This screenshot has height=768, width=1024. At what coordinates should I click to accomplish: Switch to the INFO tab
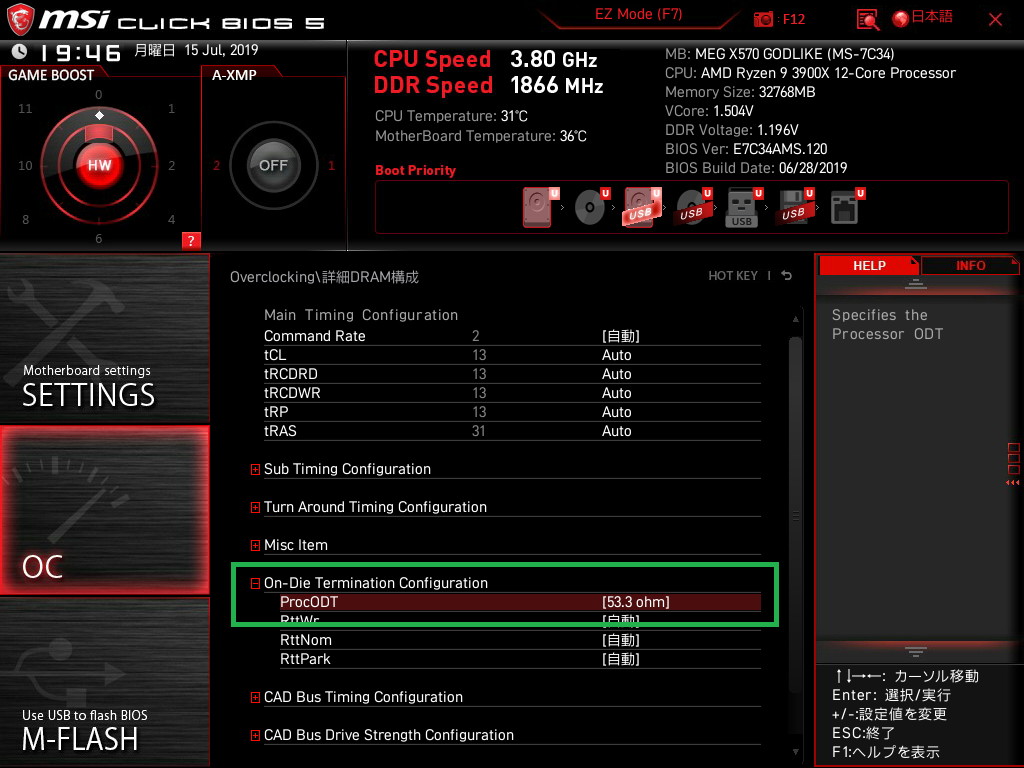[969, 265]
